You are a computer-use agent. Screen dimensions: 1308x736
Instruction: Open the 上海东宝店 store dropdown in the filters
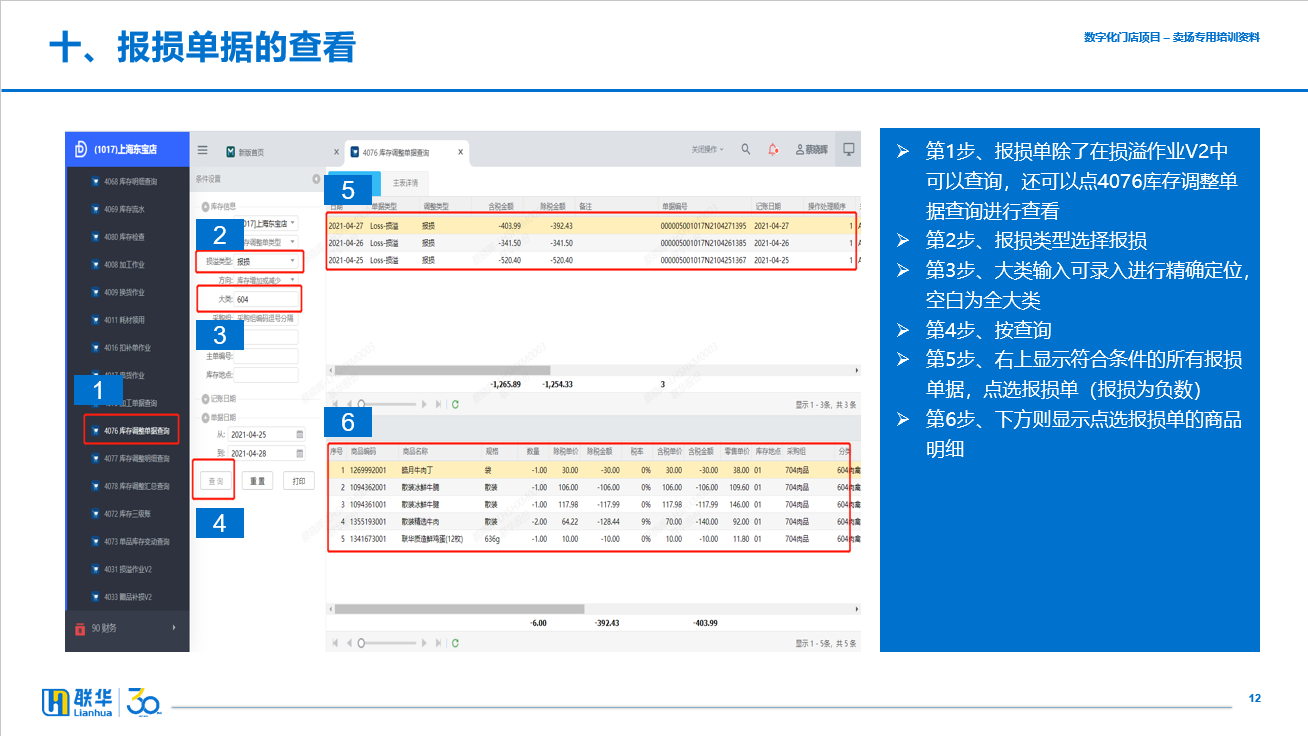click(x=293, y=224)
